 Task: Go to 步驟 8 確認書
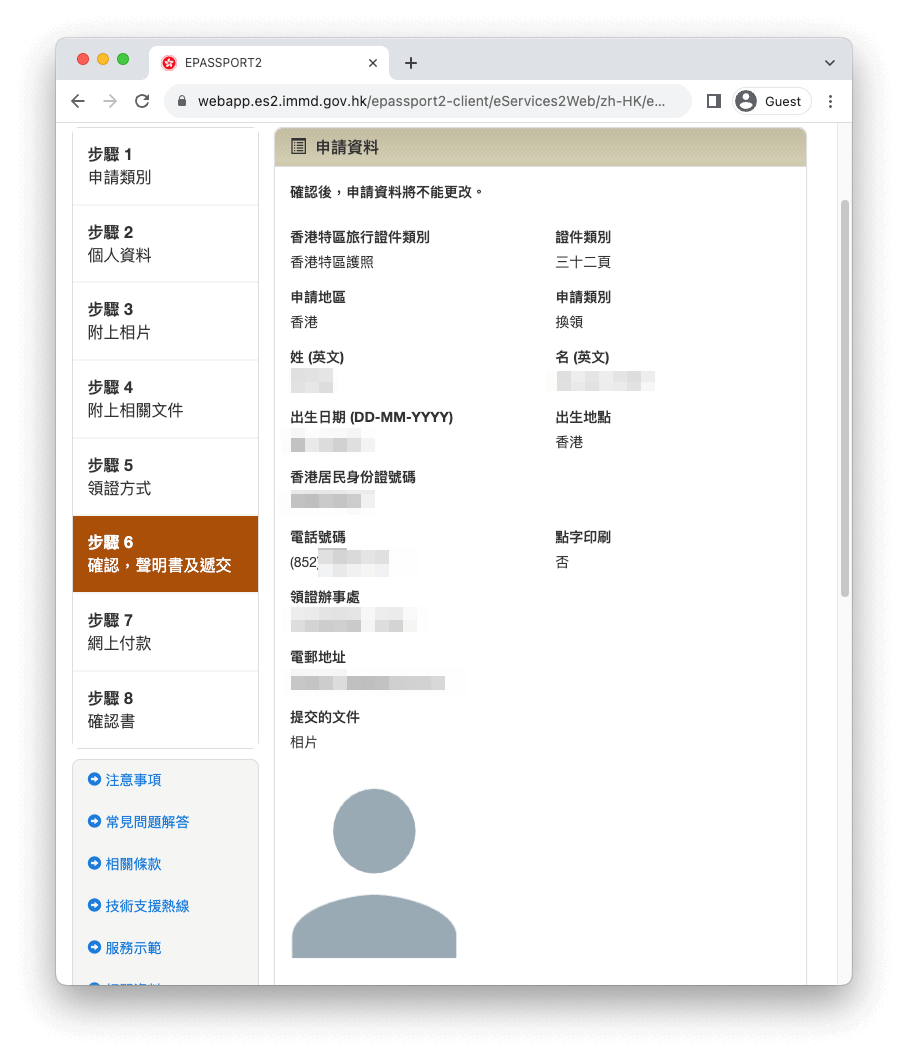pos(166,709)
